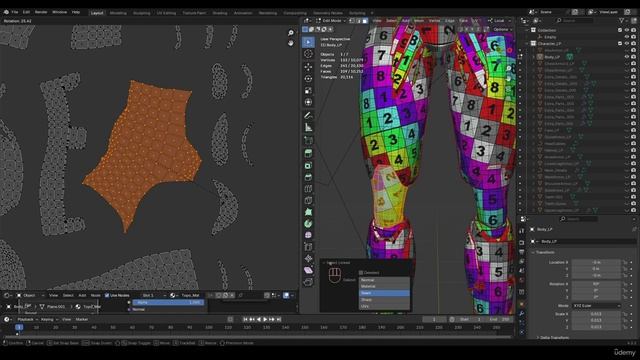Image resolution: width=640 pixels, height=360 pixels.
Task: Collapse the Character_LP collection in outliner
Action: tap(527, 43)
